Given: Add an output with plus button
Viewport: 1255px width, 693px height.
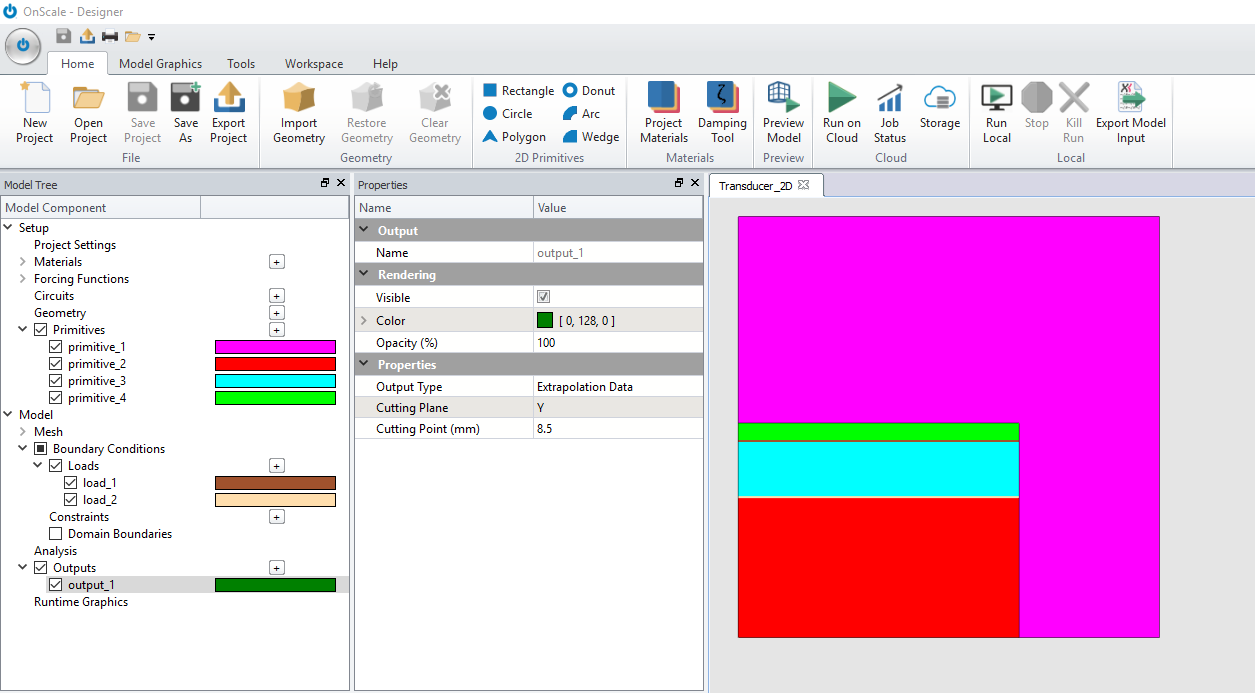Looking at the screenshot, I should coord(277,568).
